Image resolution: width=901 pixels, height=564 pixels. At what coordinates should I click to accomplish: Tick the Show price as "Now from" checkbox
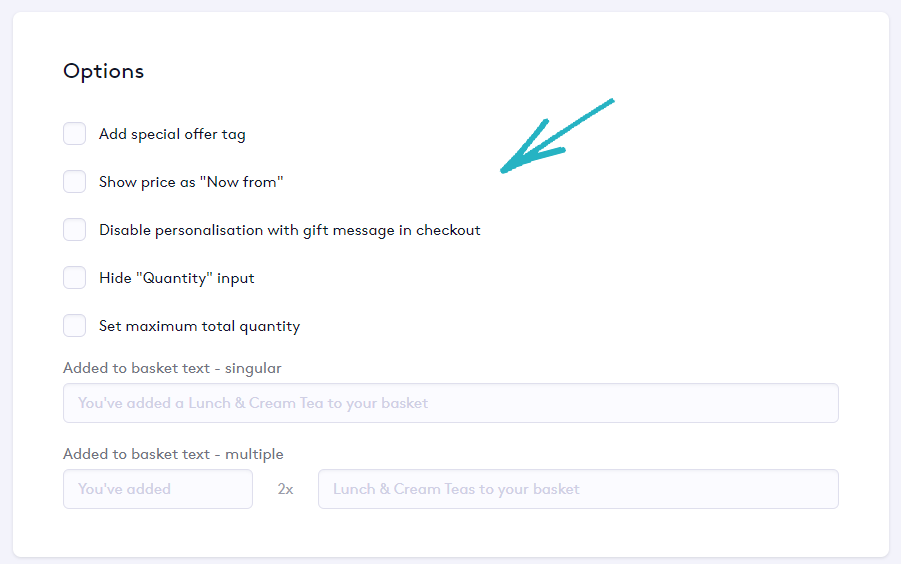pos(75,182)
